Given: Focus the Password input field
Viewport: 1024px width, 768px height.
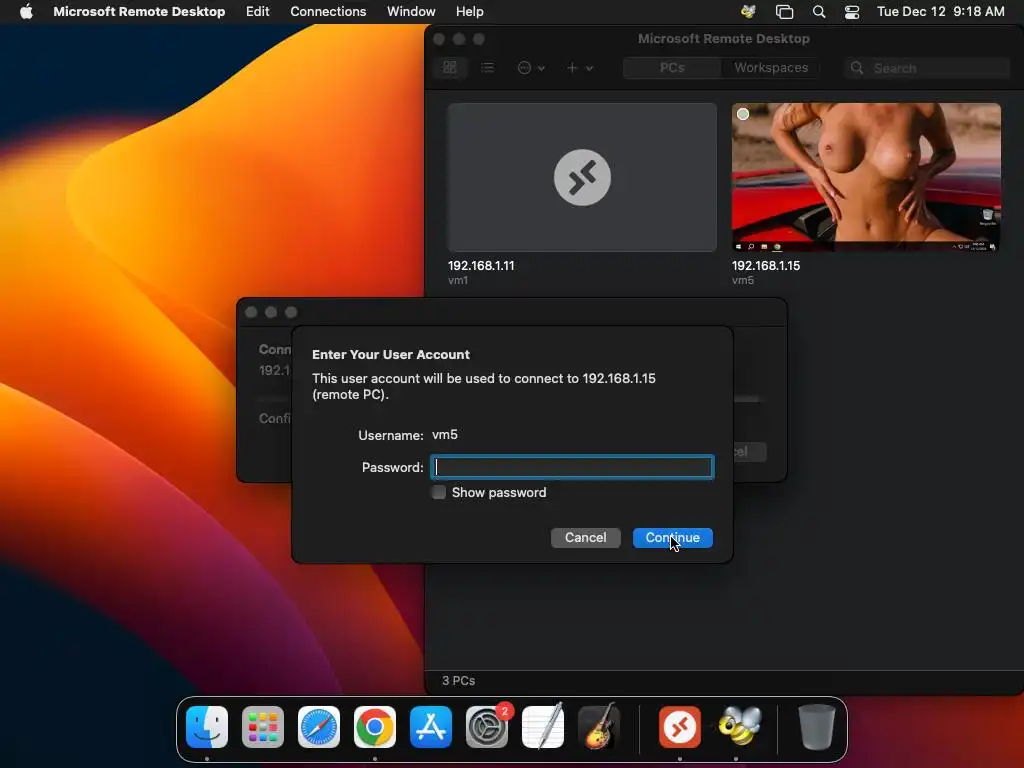Looking at the screenshot, I should [x=572, y=467].
